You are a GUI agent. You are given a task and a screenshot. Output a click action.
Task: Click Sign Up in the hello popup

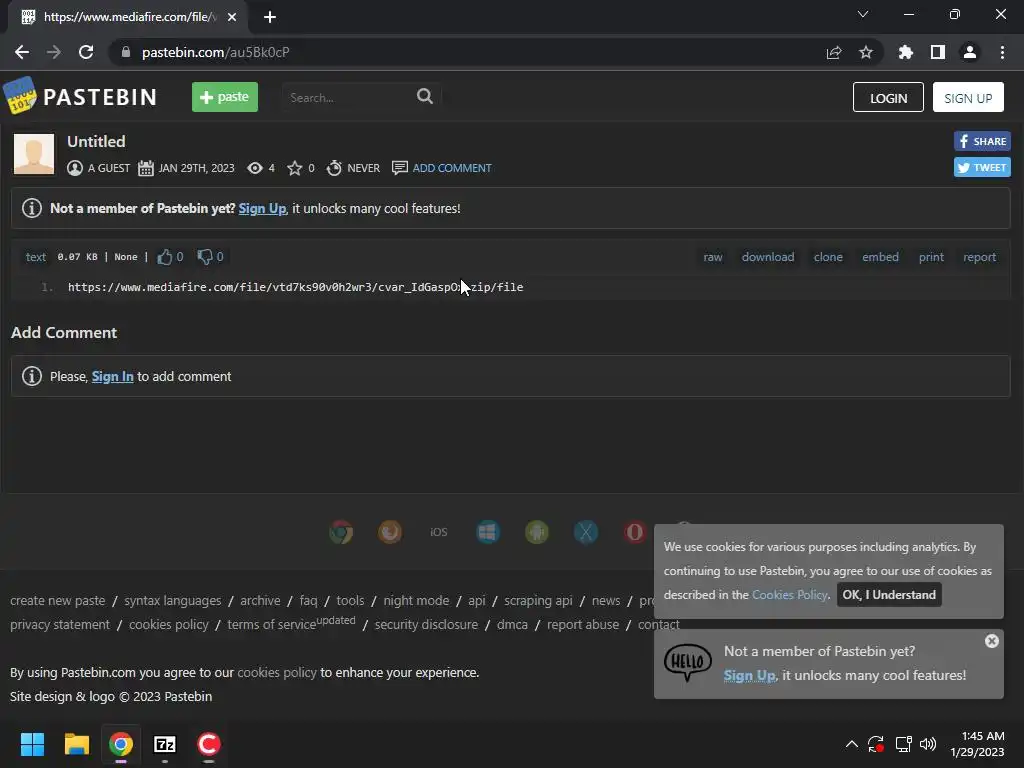(x=749, y=675)
